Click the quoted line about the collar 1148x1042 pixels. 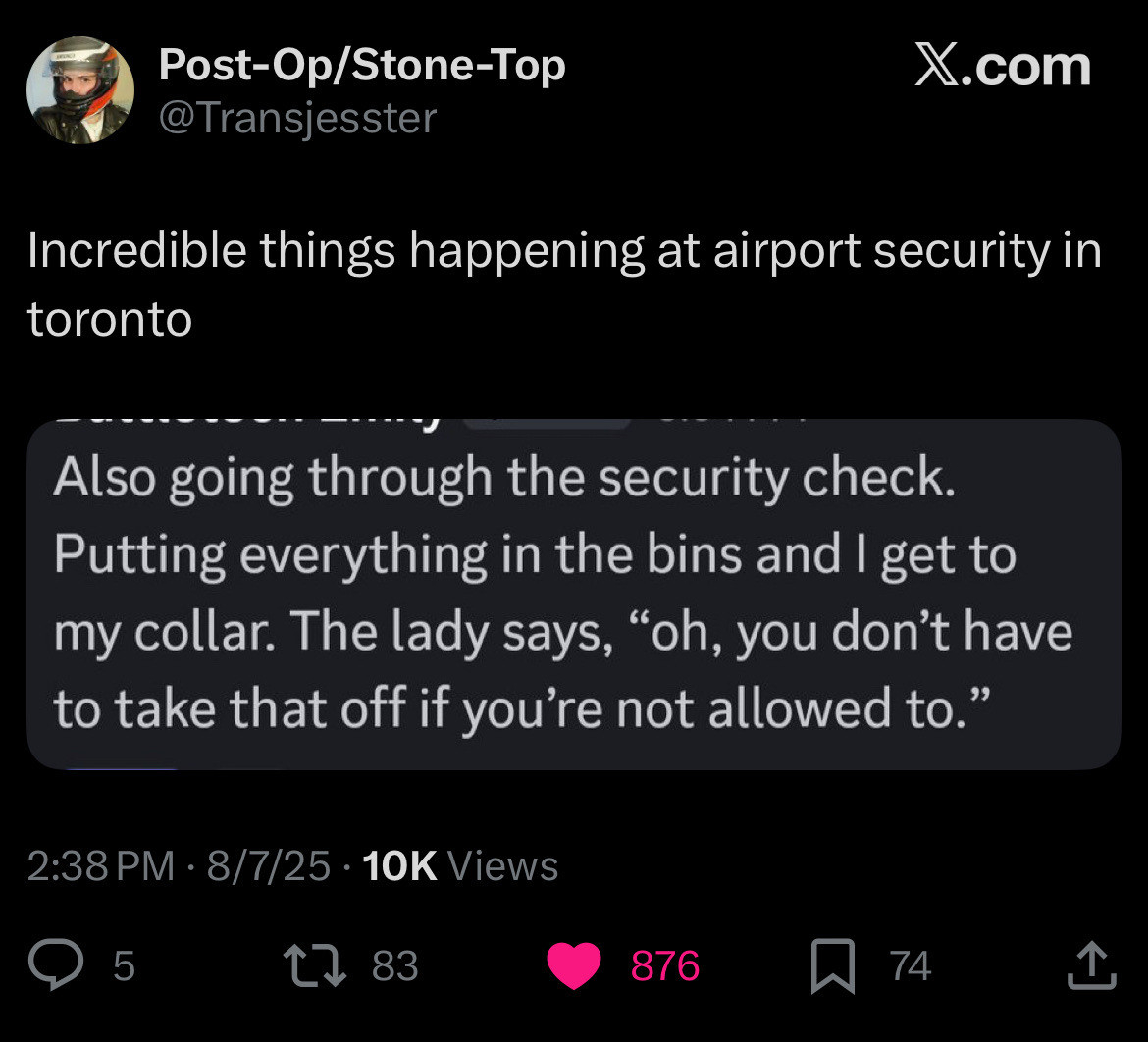(562, 632)
